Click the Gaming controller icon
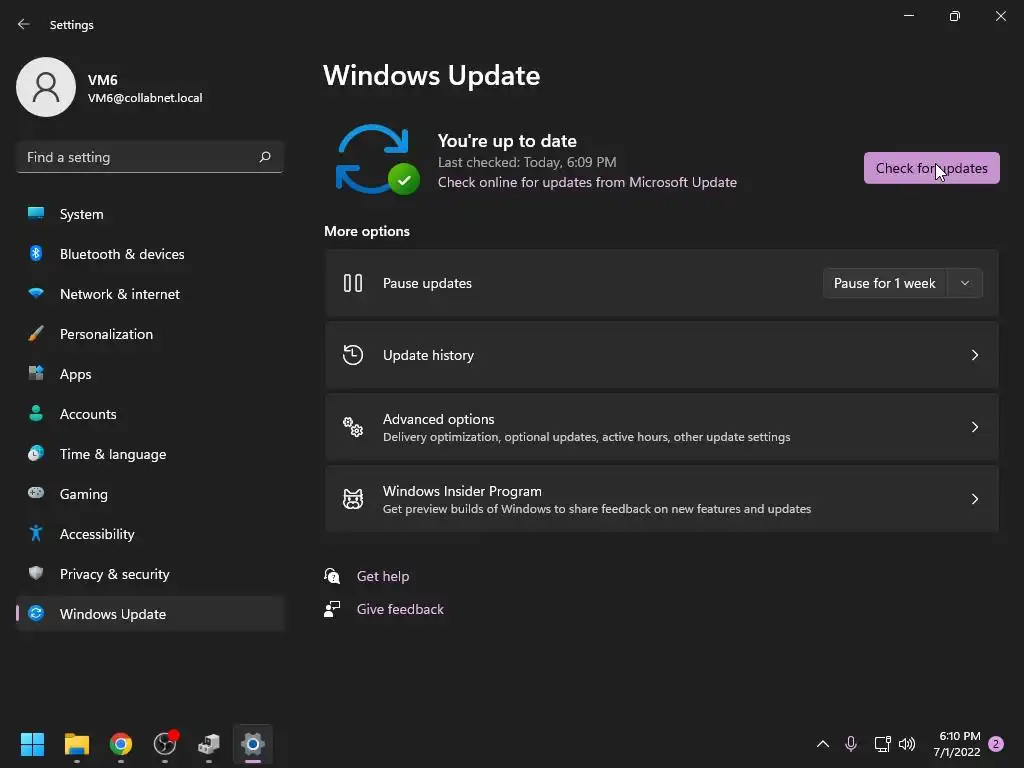Viewport: 1024px width, 768px height. (36, 493)
